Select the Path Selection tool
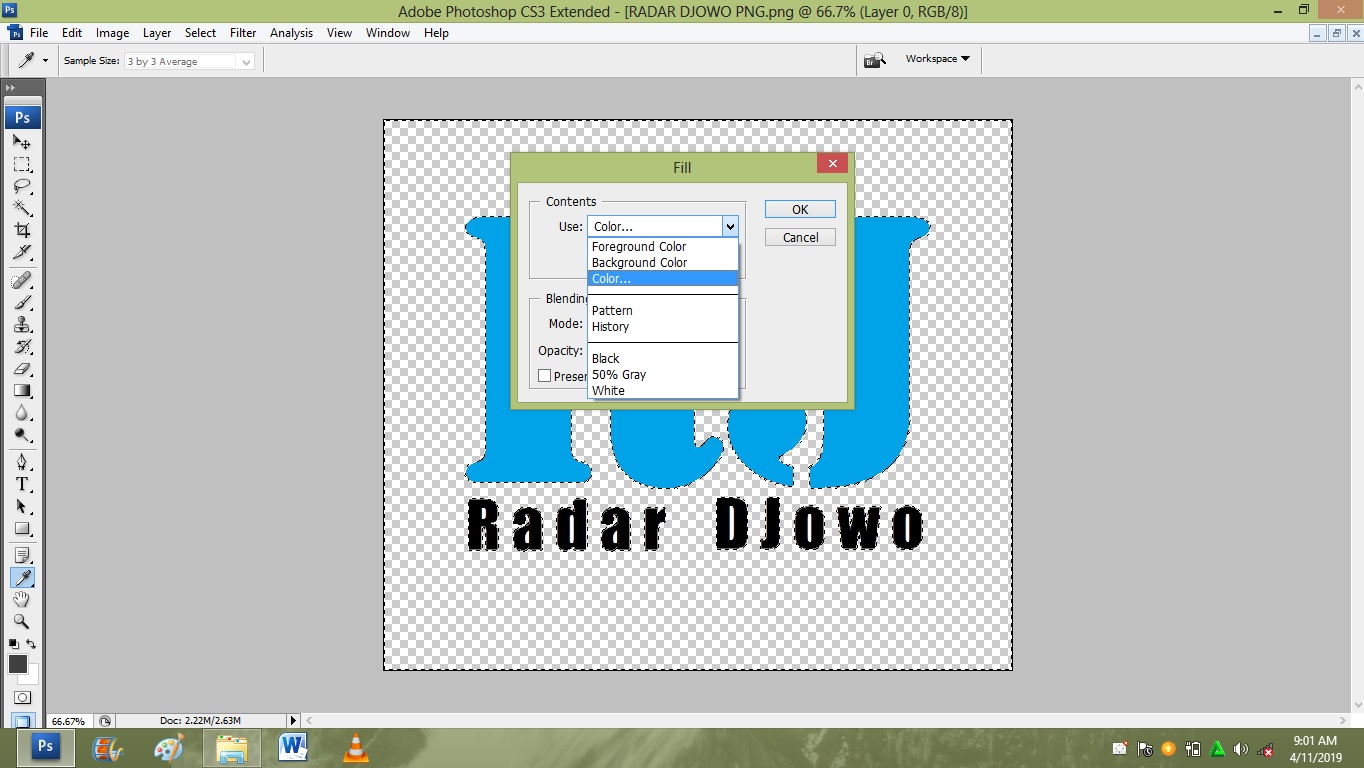 point(22,506)
